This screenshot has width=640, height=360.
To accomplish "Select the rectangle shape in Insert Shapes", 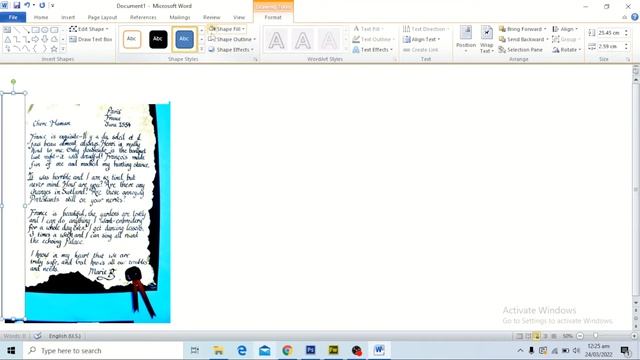I will 36,30.
